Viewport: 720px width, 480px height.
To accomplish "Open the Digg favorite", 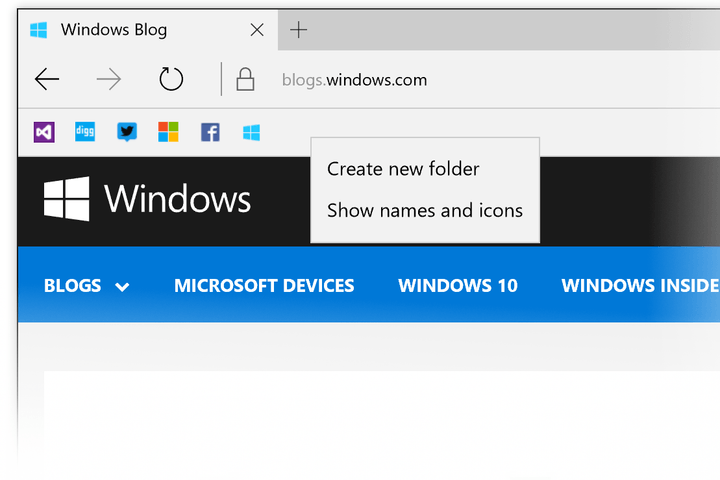I will (x=85, y=132).
